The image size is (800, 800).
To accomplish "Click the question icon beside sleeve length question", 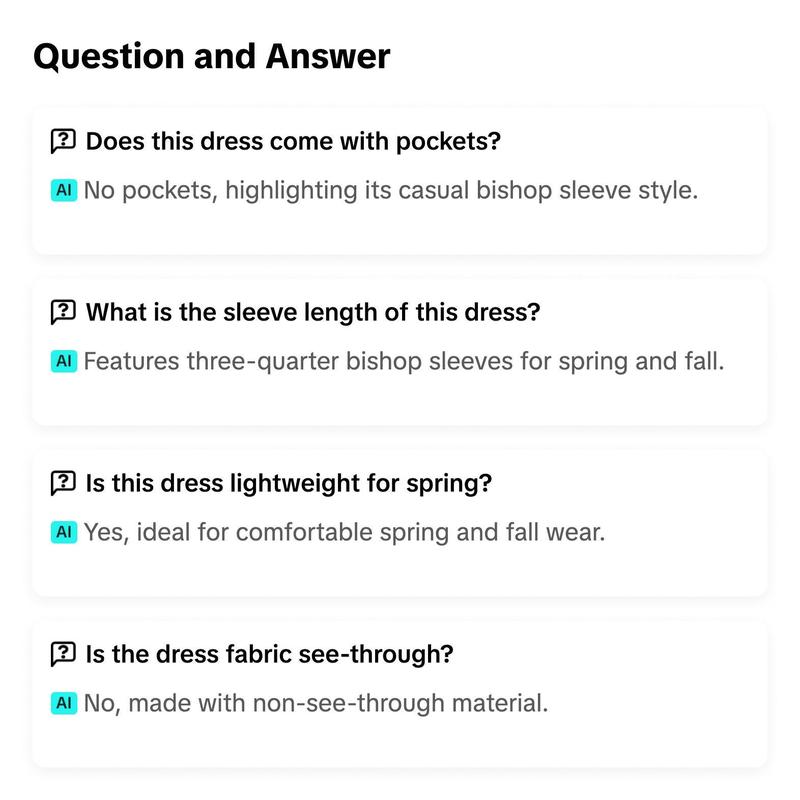I will tap(63, 312).
